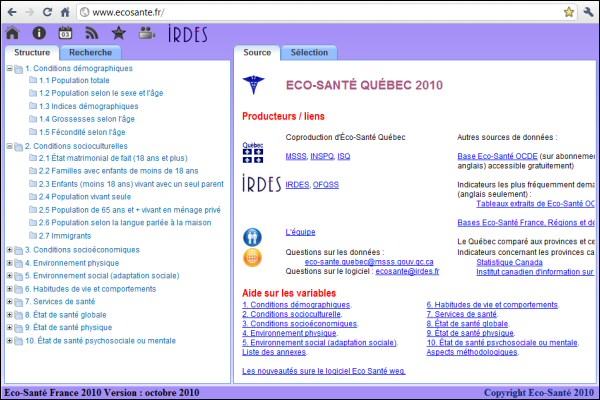Select 2.2 Familles avec enfants de moins de 18 ans
Image resolution: width=600 pixels, height=400 pixels.
tap(118, 171)
